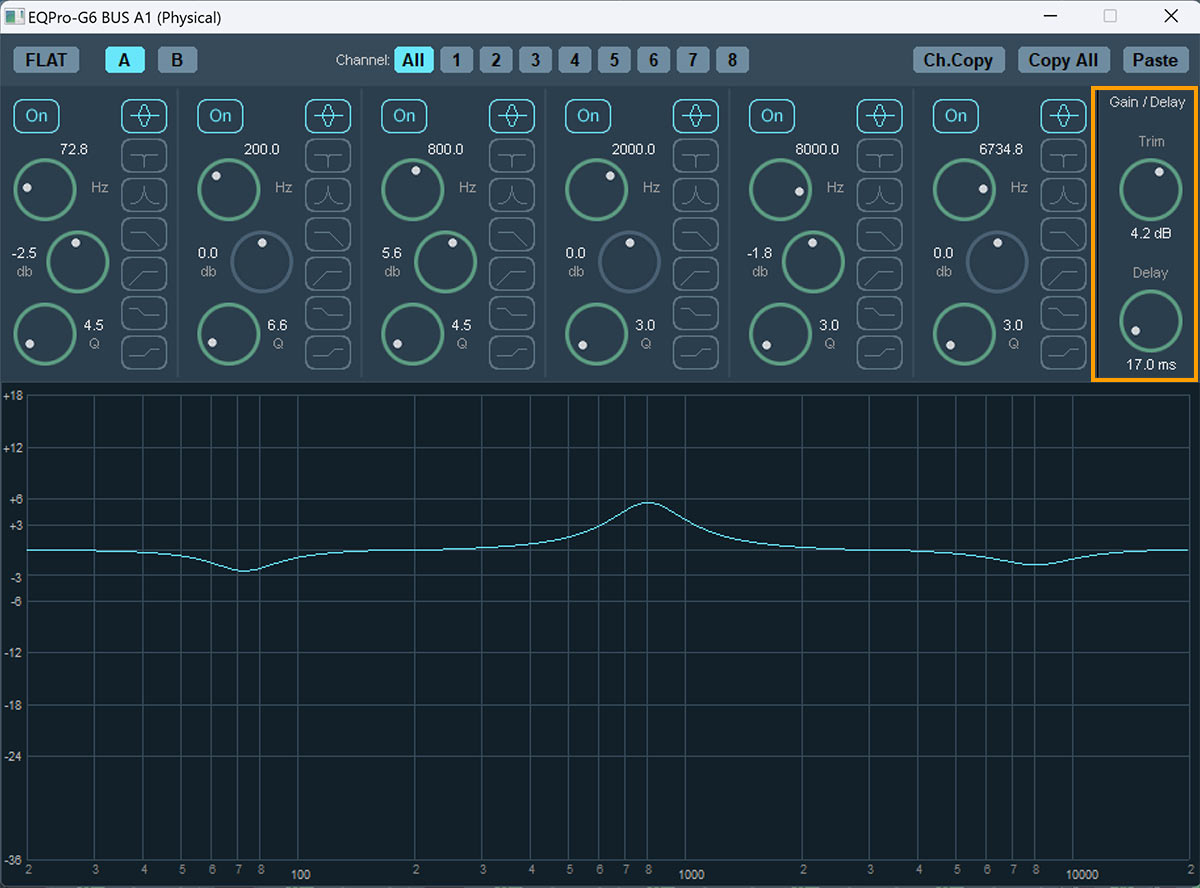This screenshot has width=1200, height=888.
Task: Toggle band 1 On button off
Action: point(36,116)
